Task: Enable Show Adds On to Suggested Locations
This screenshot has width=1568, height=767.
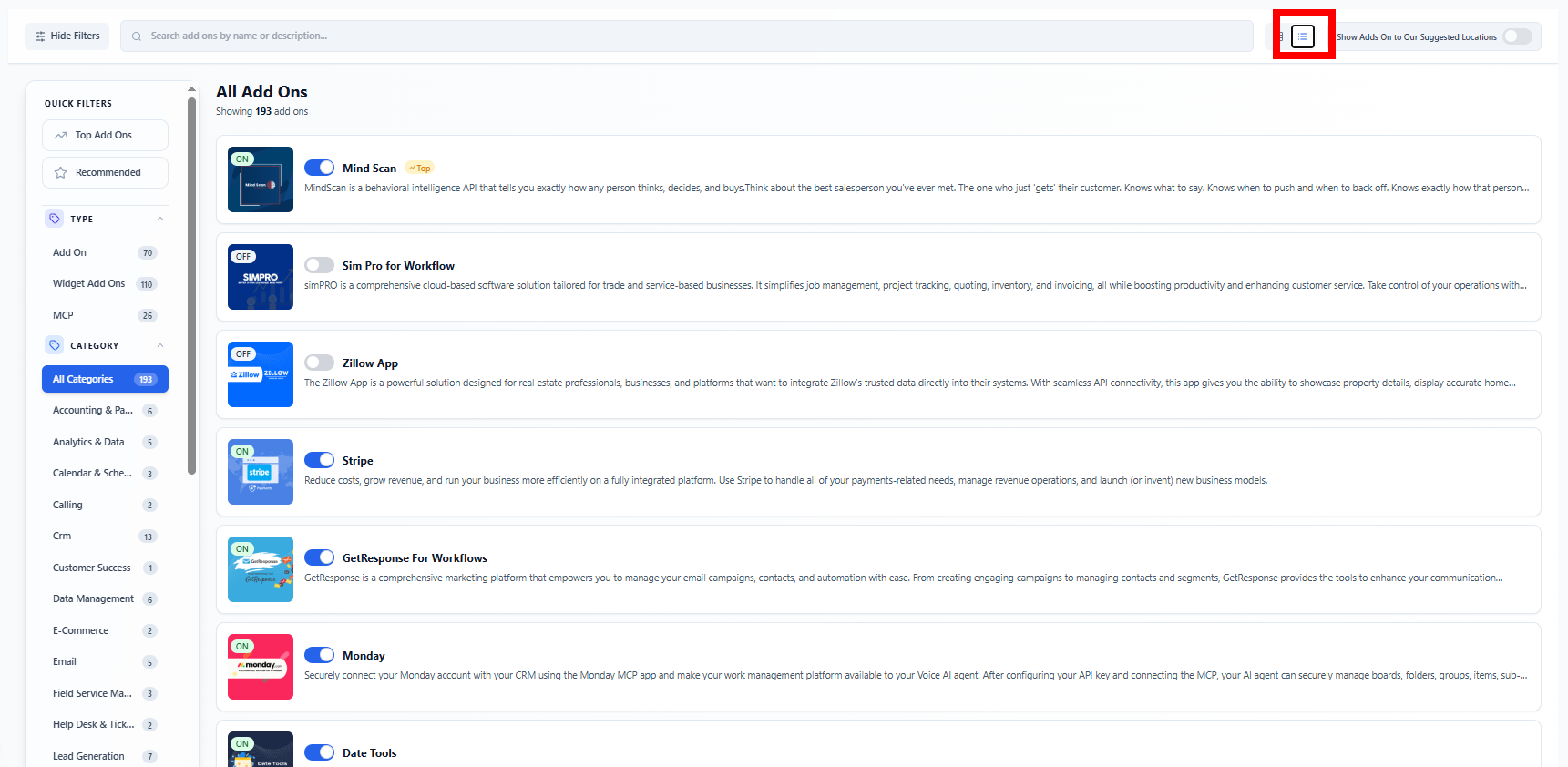Action: (1517, 36)
